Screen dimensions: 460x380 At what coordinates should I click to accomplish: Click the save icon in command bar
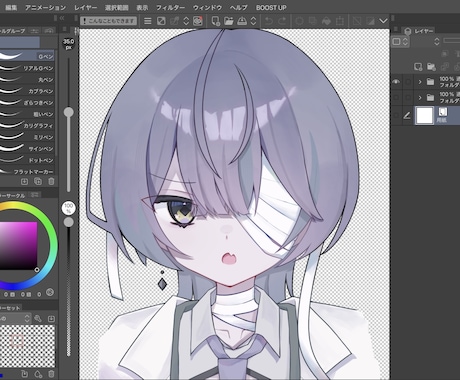(x=242, y=21)
